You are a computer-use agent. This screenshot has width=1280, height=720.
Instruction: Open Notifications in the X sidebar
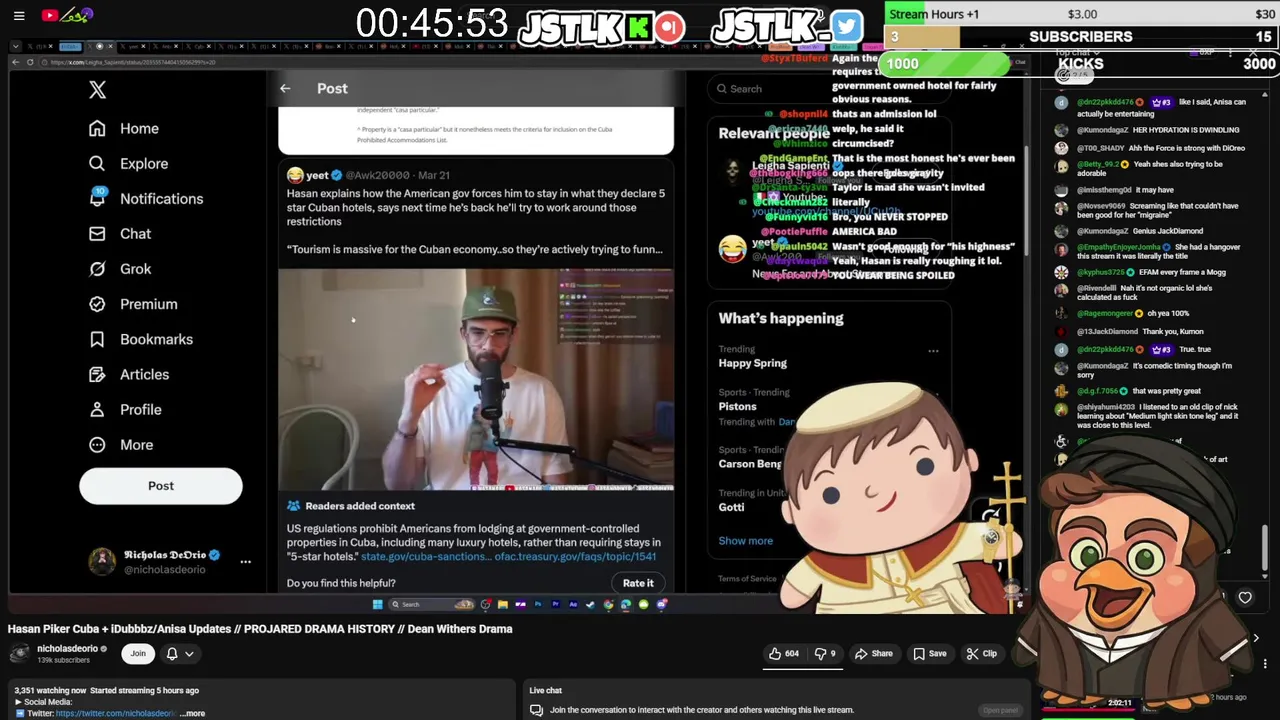click(x=146, y=198)
